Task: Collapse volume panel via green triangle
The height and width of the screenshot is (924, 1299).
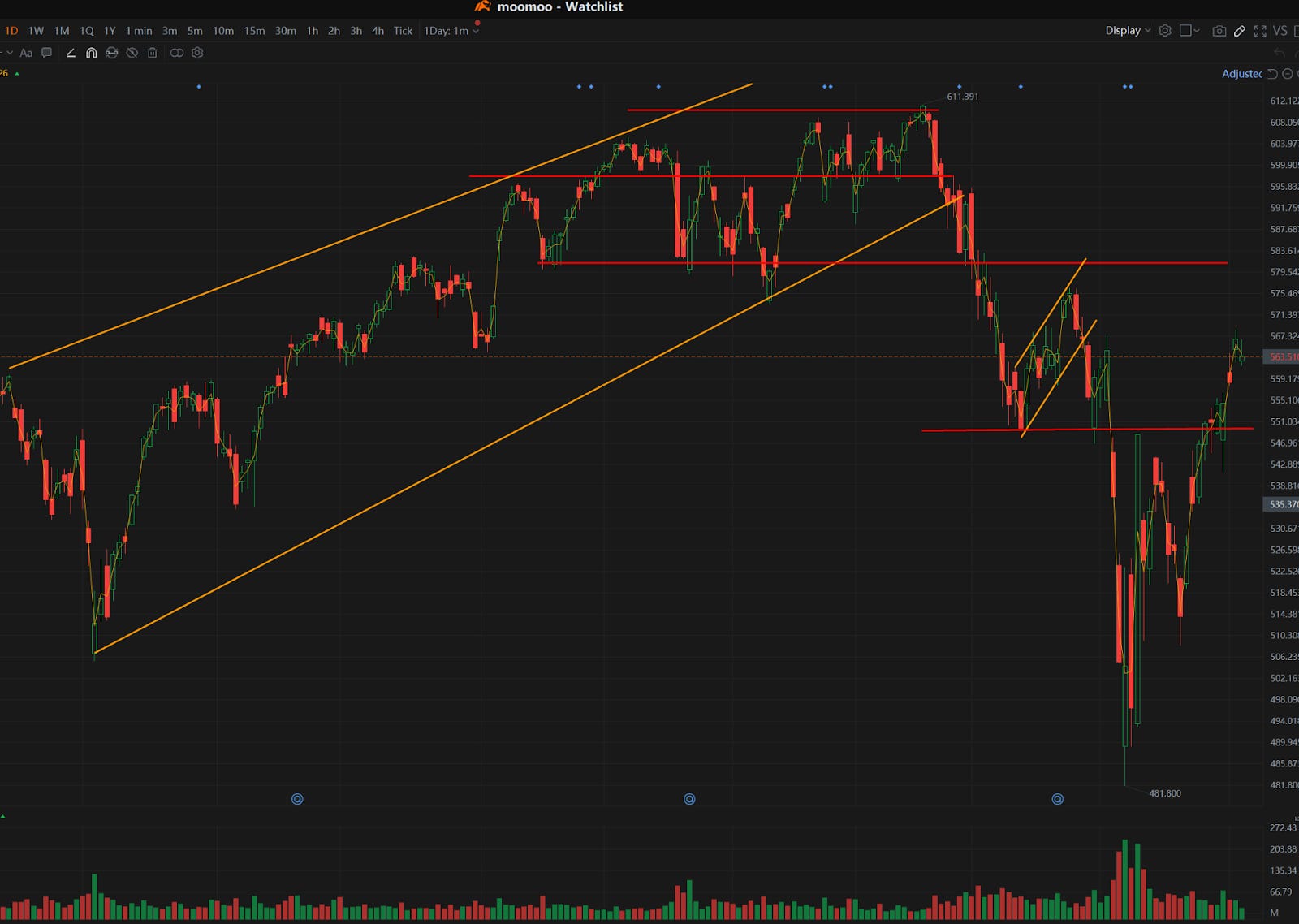Action: 3,816
